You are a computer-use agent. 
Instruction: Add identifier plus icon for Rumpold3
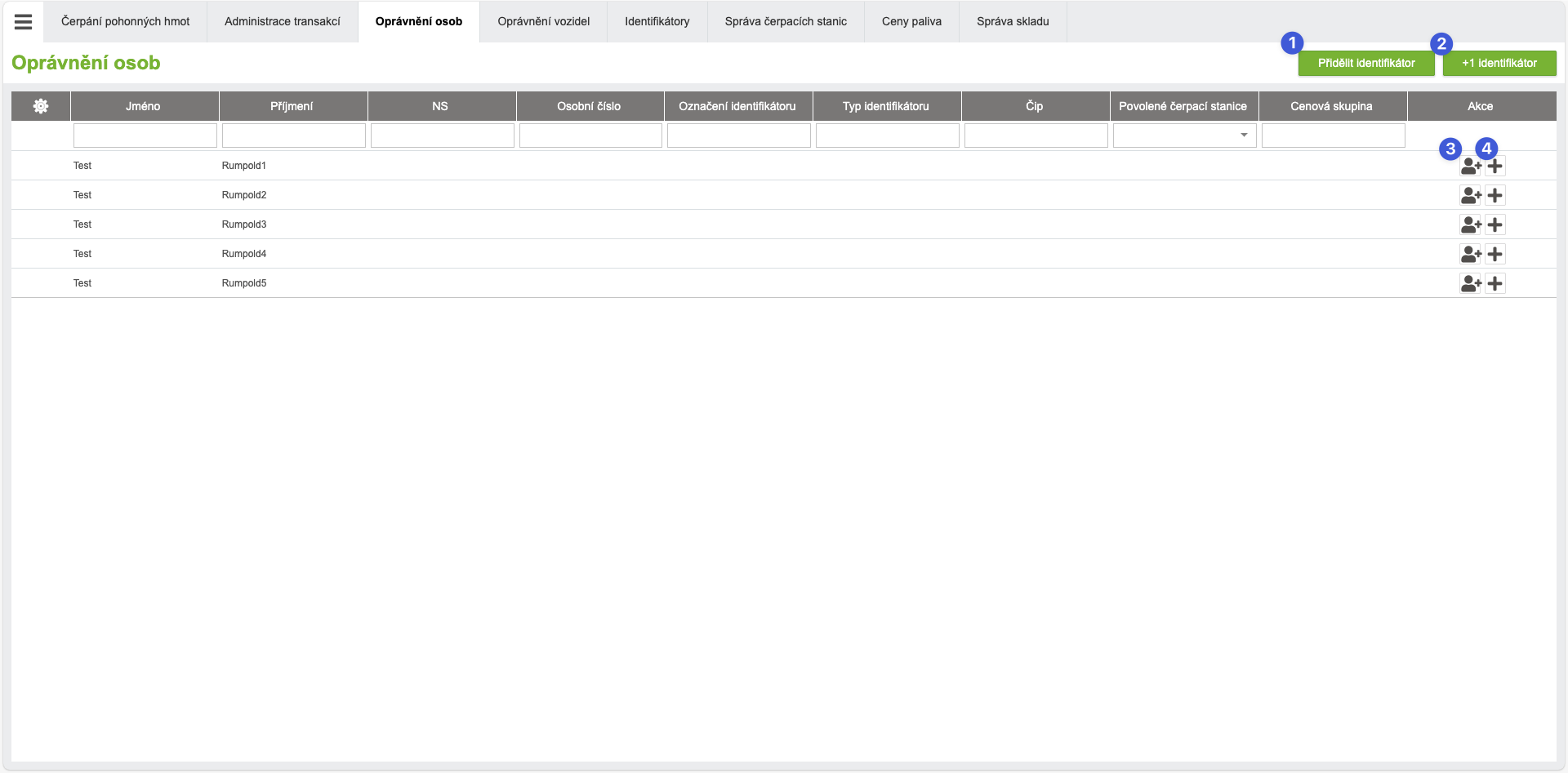(1495, 224)
